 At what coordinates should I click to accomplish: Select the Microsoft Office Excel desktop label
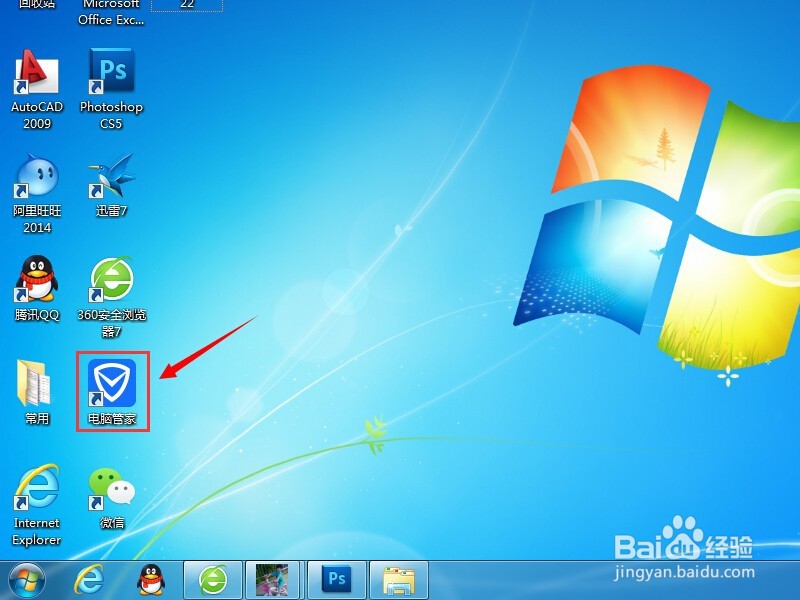coord(111,12)
